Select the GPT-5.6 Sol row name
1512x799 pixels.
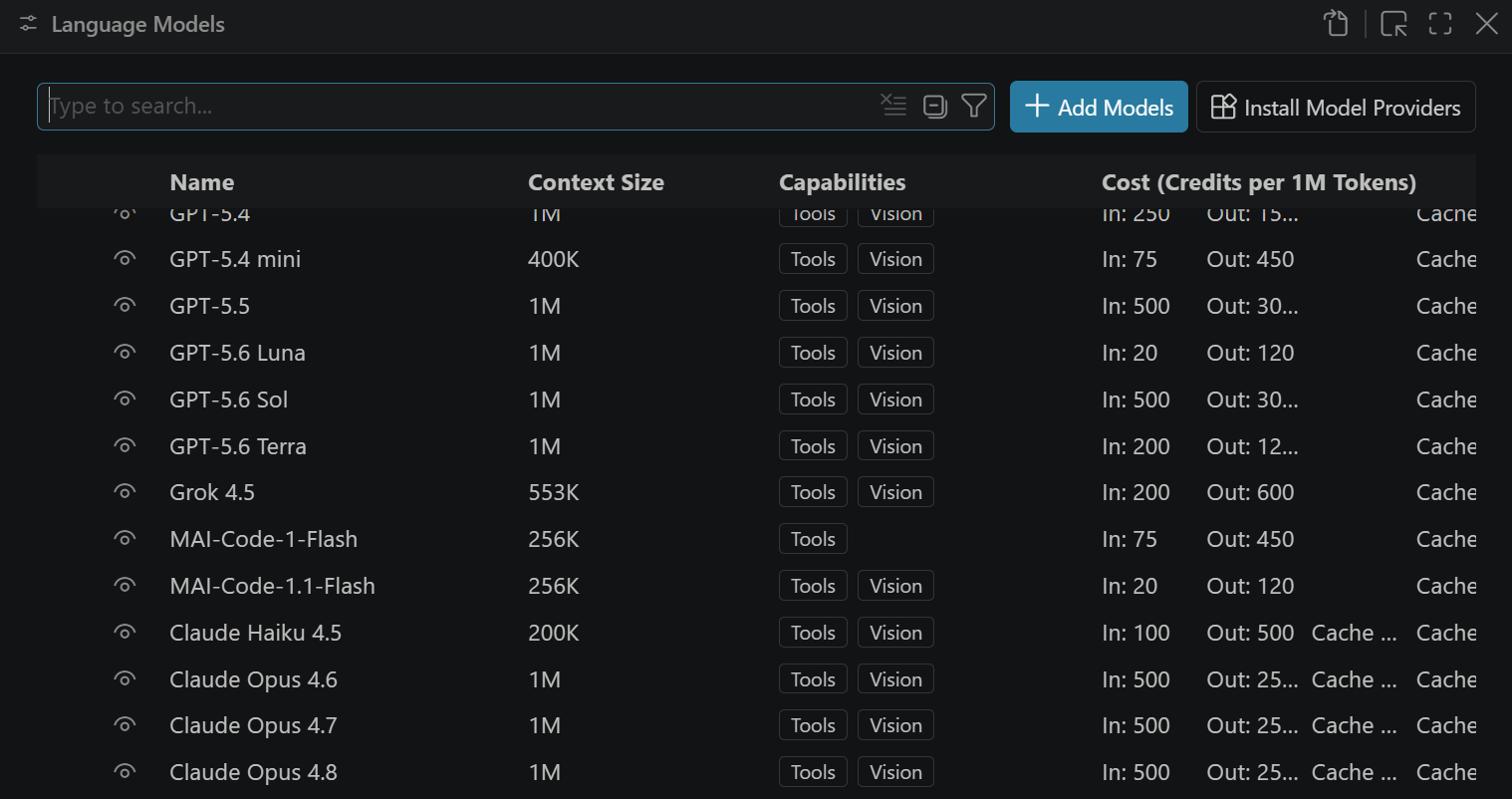[x=228, y=399]
